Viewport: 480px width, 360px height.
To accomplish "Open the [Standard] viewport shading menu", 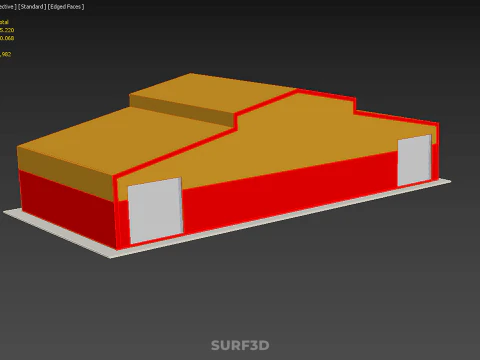I will 32,7.
